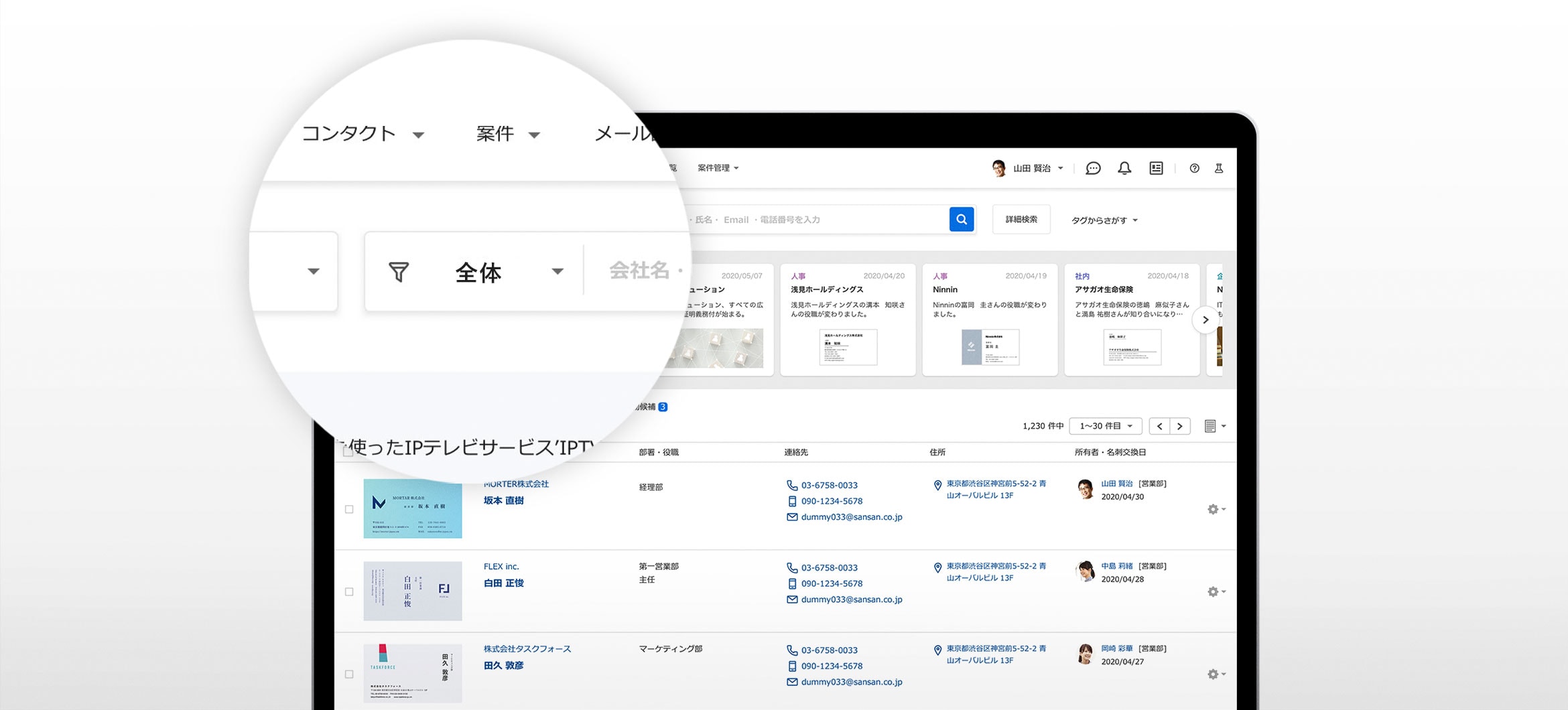The height and width of the screenshot is (710, 1568).
Task: Expand the 案件管理 menu
Action: [x=718, y=168]
